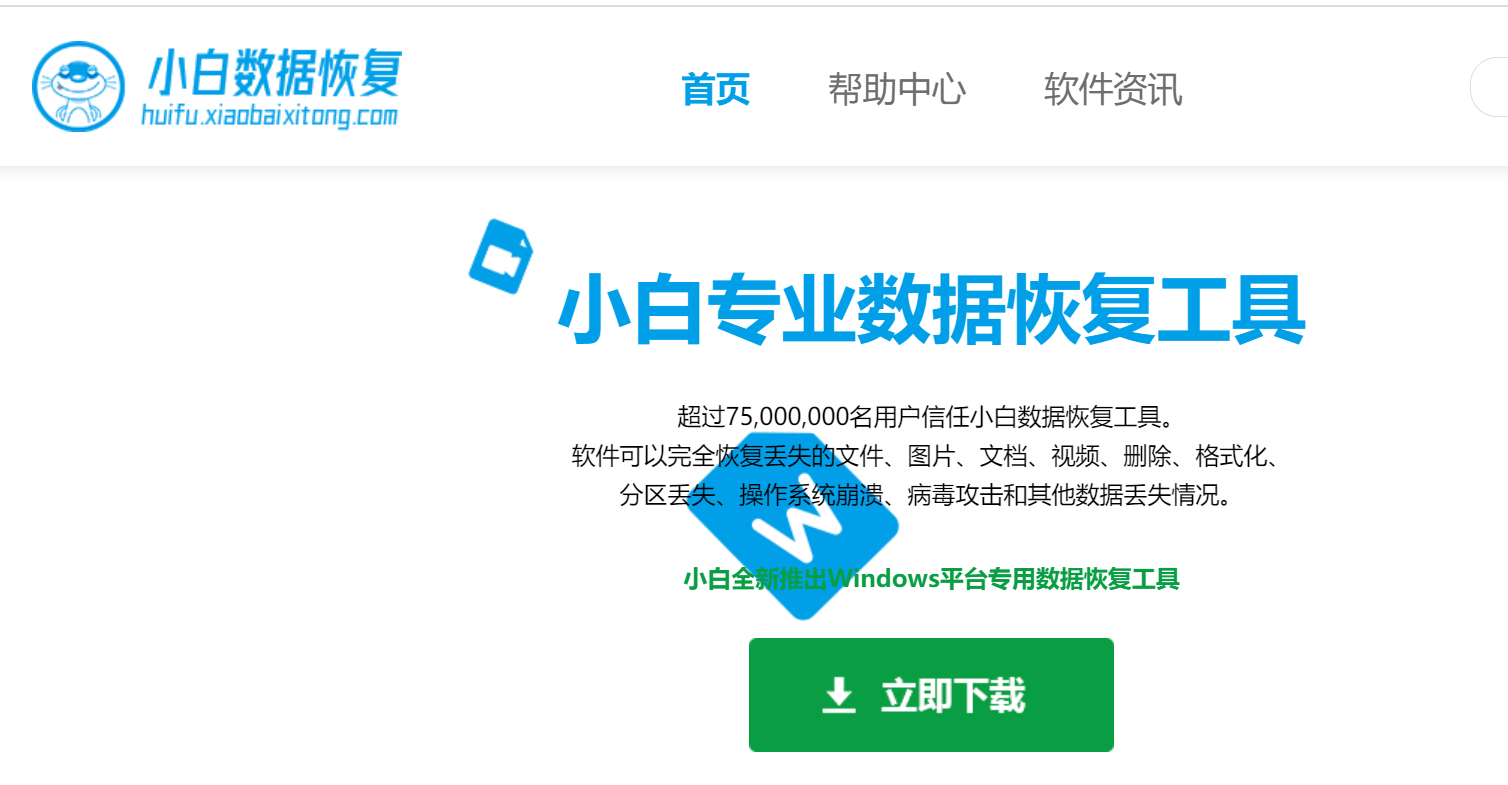Click the phrase 分区丢失 in description
1508x785 pixels.
666,495
